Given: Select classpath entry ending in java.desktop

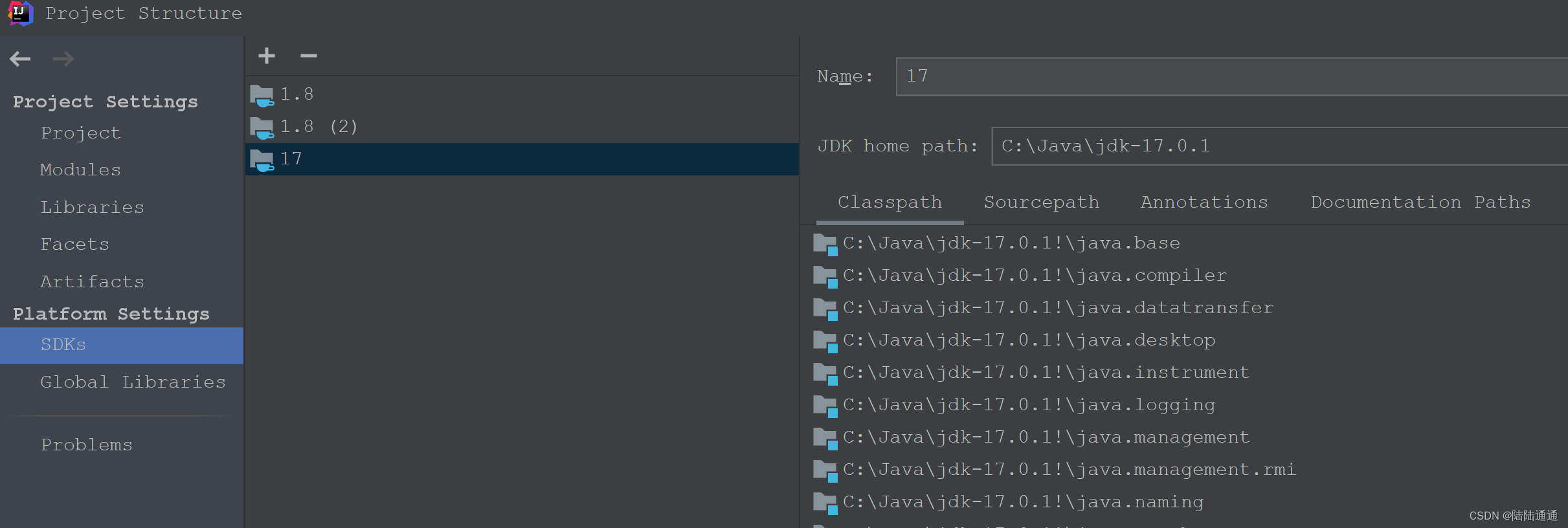Looking at the screenshot, I should tap(1029, 340).
